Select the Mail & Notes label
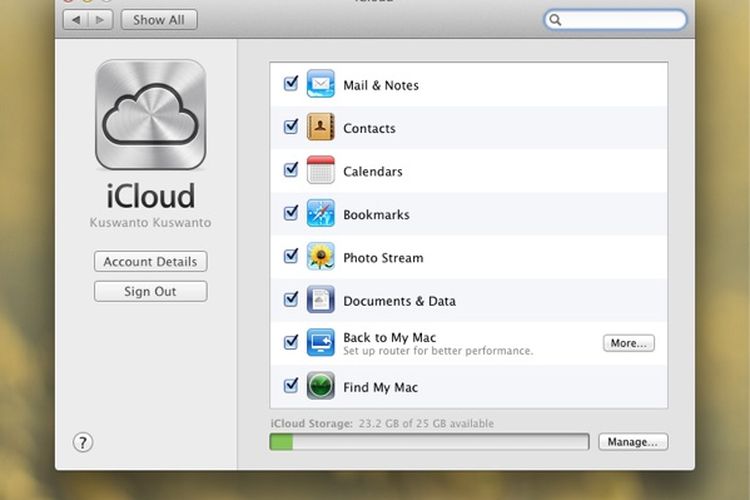This screenshot has width=750, height=500. (x=381, y=86)
